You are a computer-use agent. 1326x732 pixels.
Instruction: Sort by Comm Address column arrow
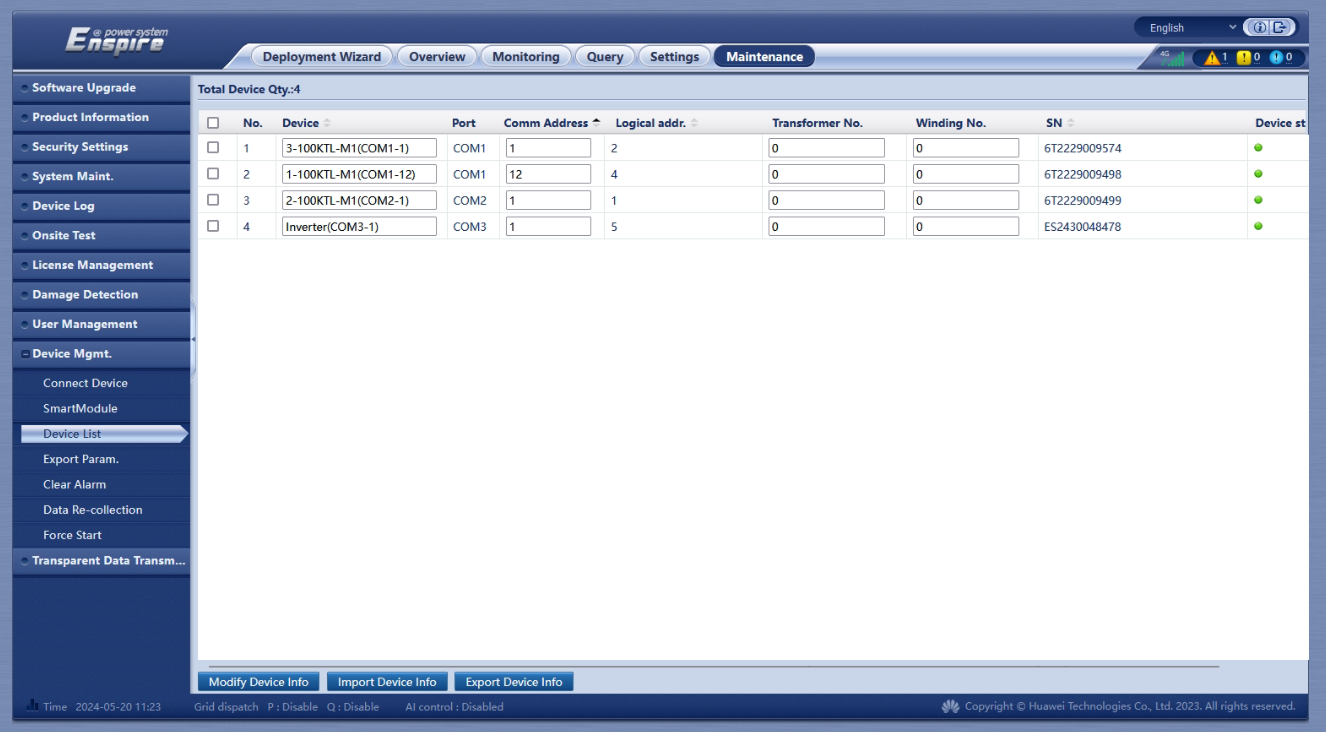tap(597, 122)
